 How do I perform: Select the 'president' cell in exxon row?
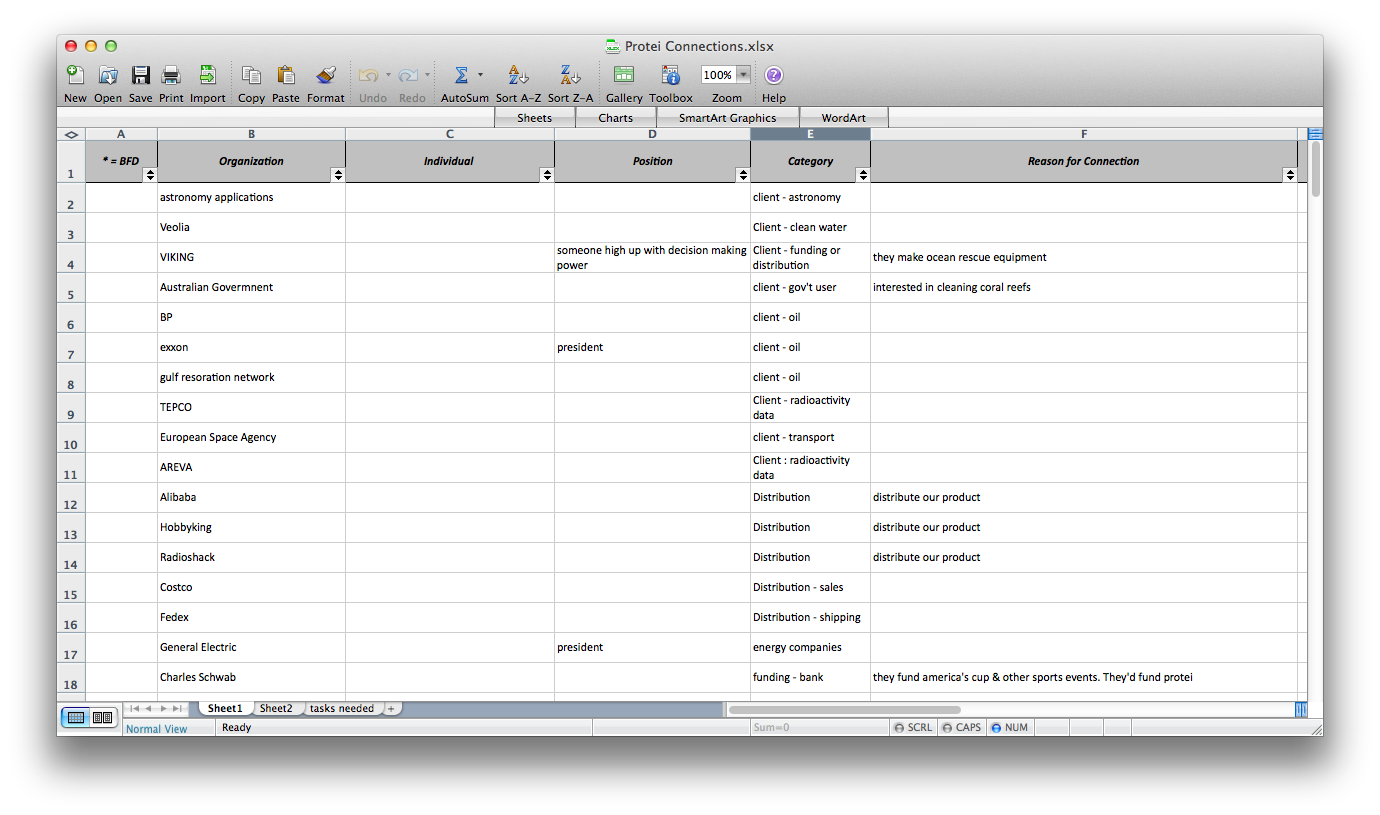(x=652, y=348)
